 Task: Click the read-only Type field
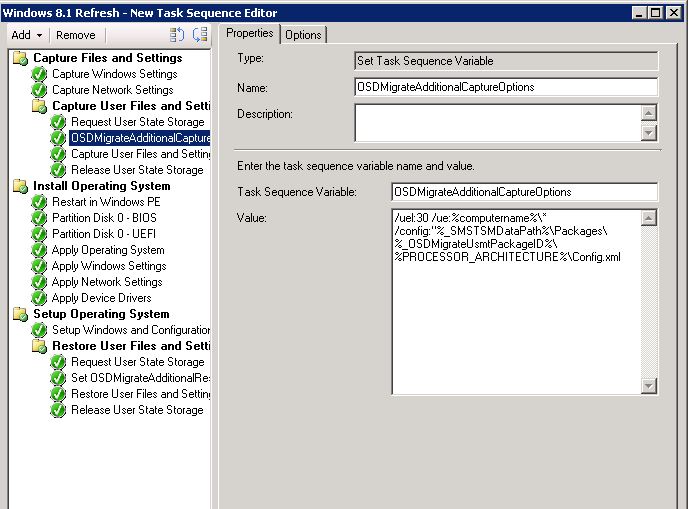click(x=506, y=61)
